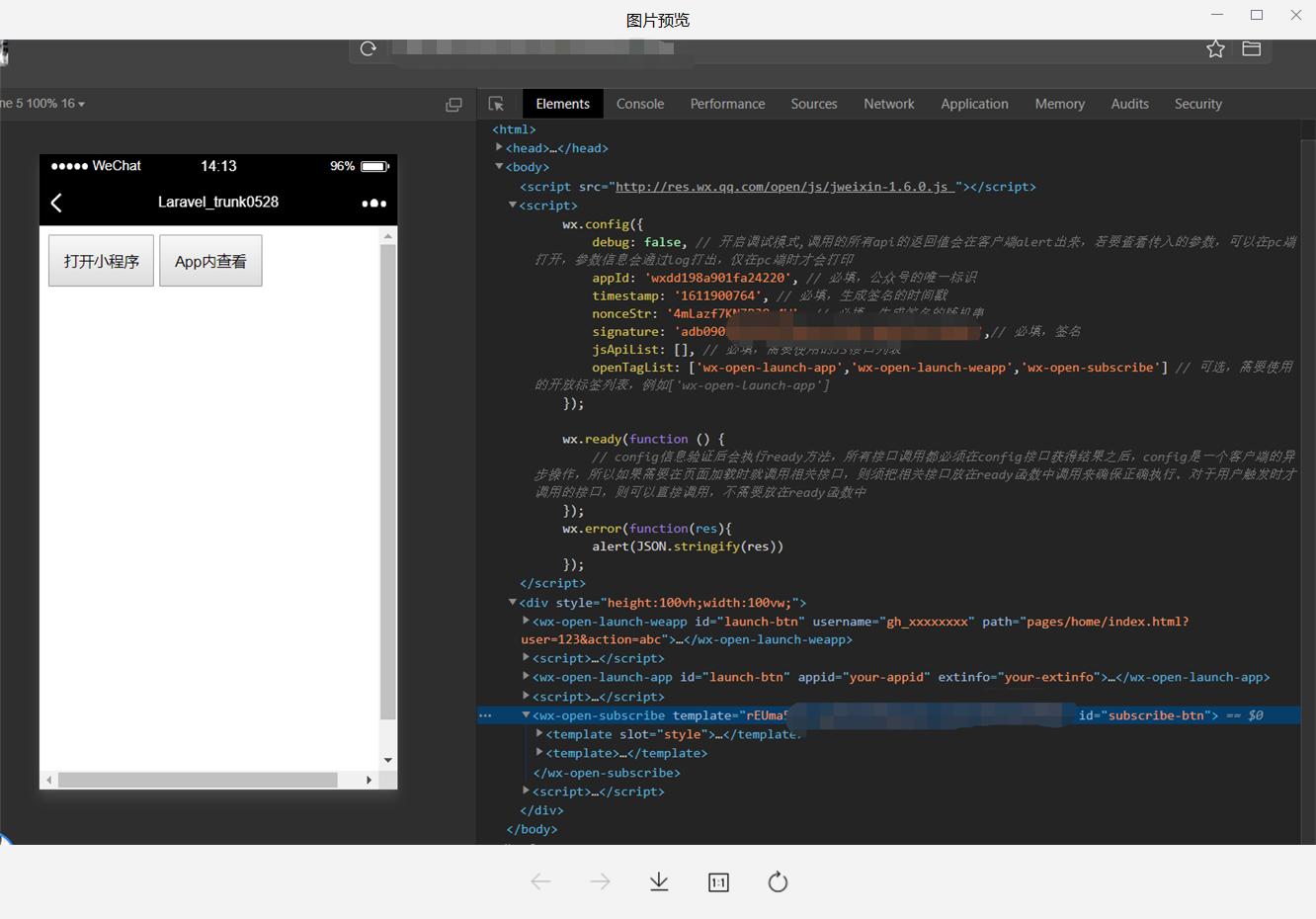
Task: Click the 14:13 clock in phone status bar
Action: pos(218,166)
